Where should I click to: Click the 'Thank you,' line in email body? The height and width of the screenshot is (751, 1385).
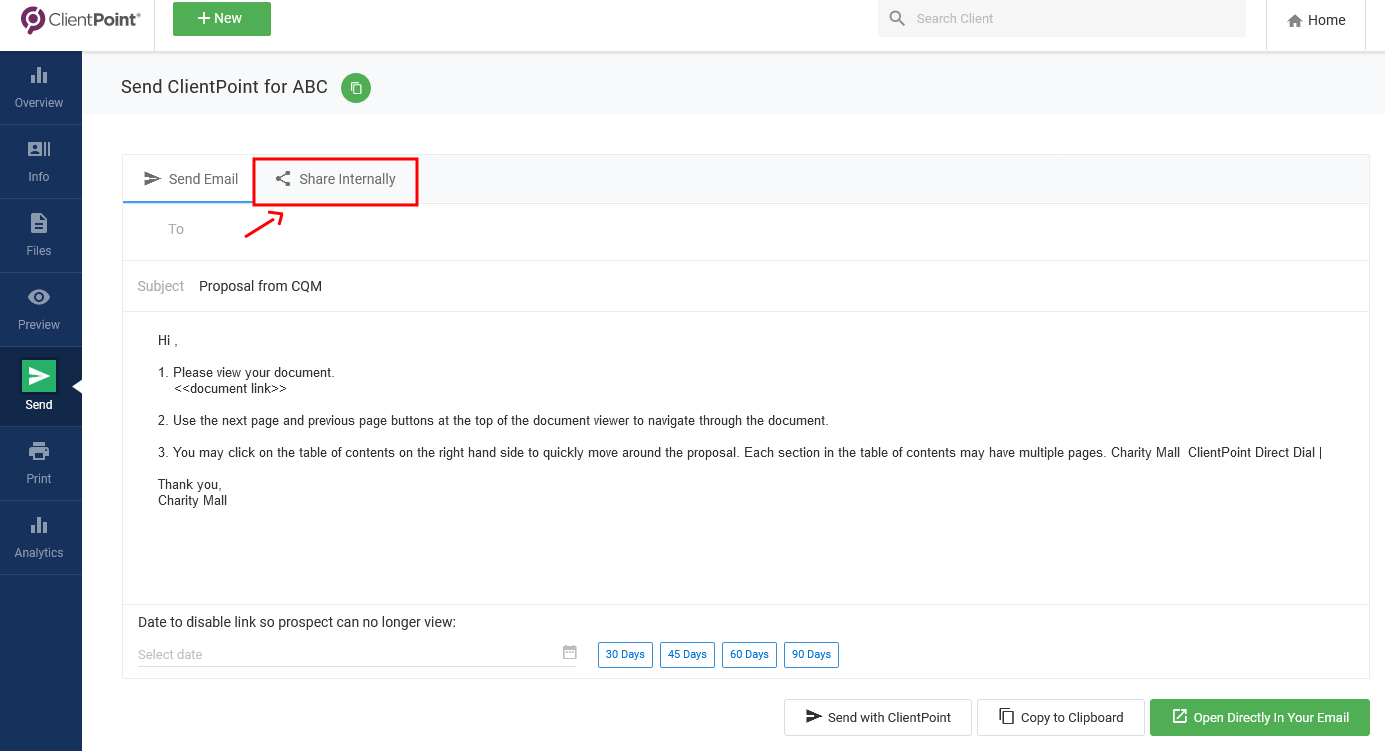pyautogui.click(x=189, y=485)
